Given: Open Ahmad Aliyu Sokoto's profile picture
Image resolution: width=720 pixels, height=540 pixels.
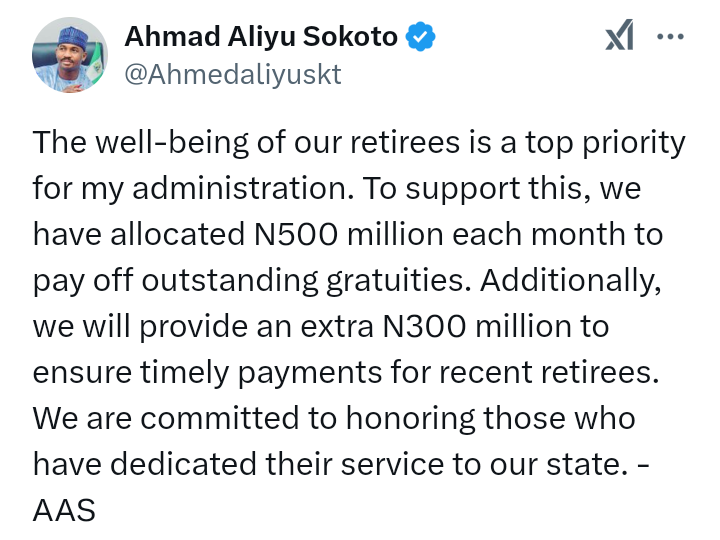Looking at the screenshot, I should 70,55.
